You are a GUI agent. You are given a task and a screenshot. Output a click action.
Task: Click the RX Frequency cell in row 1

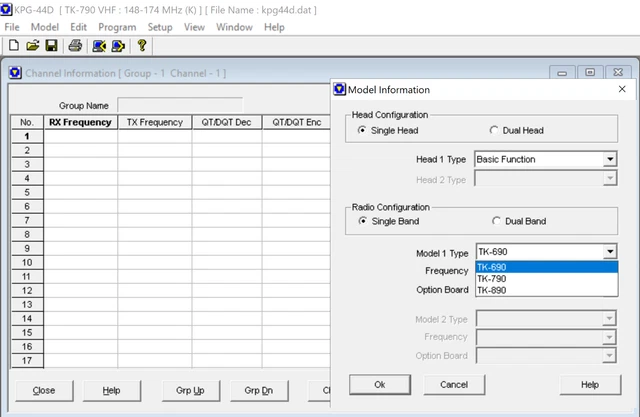click(x=80, y=136)
